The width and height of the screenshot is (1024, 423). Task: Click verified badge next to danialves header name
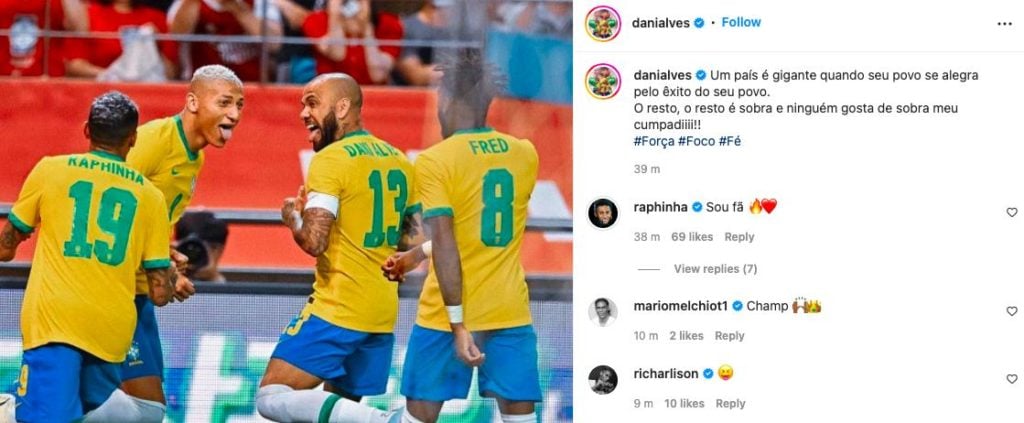tap(699, 23)
